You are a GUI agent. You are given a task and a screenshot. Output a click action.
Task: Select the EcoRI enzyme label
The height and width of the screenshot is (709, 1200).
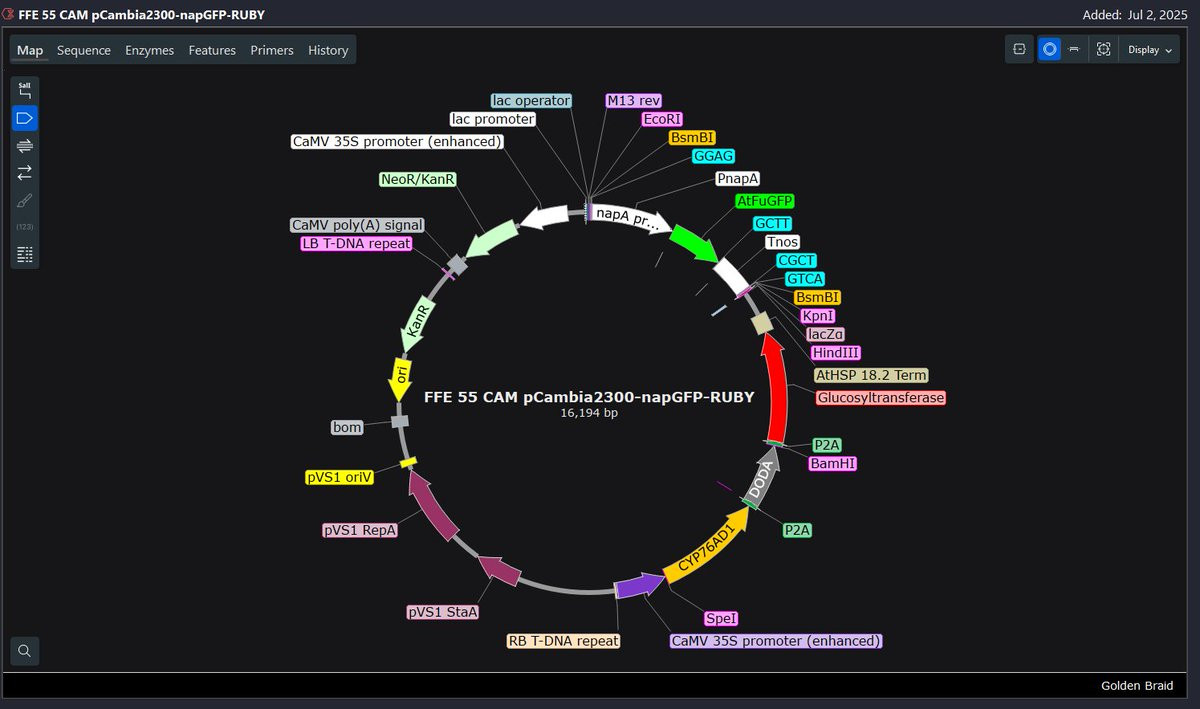pyautogui.click(x=661, y=119)
